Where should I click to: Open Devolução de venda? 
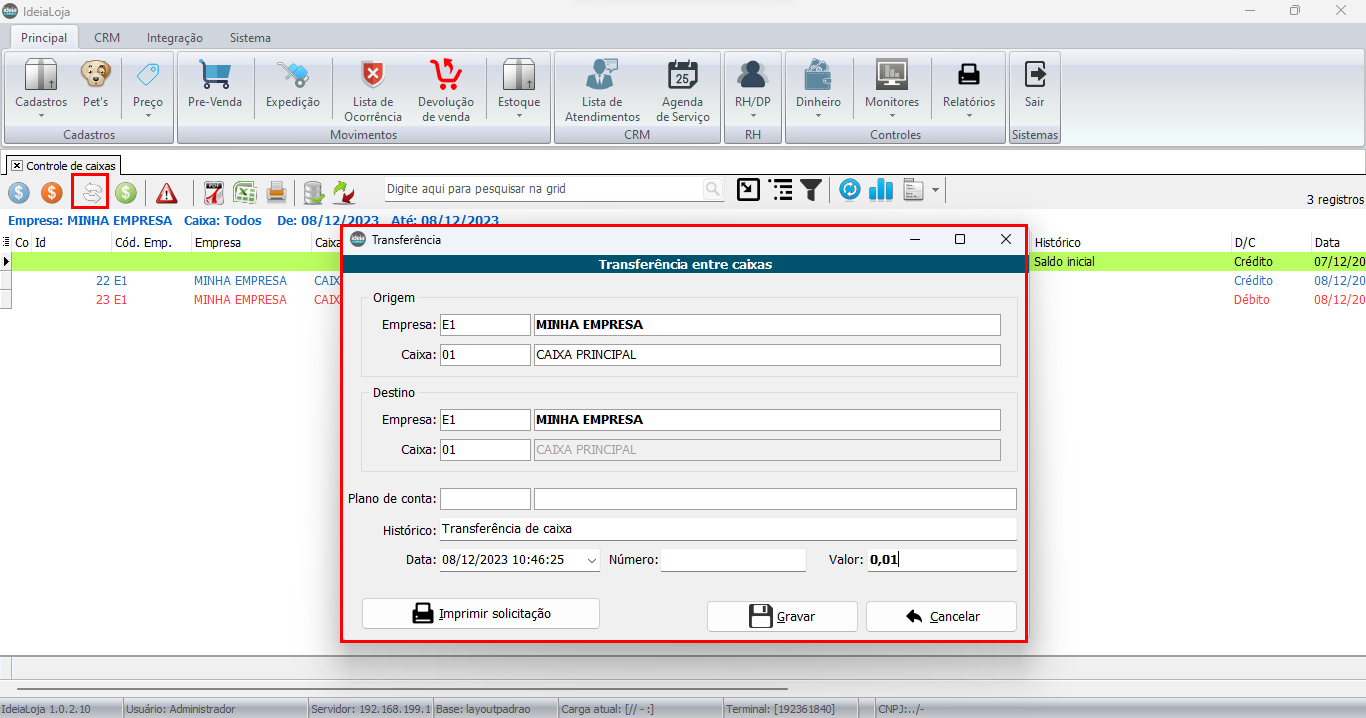coord(445,90)
